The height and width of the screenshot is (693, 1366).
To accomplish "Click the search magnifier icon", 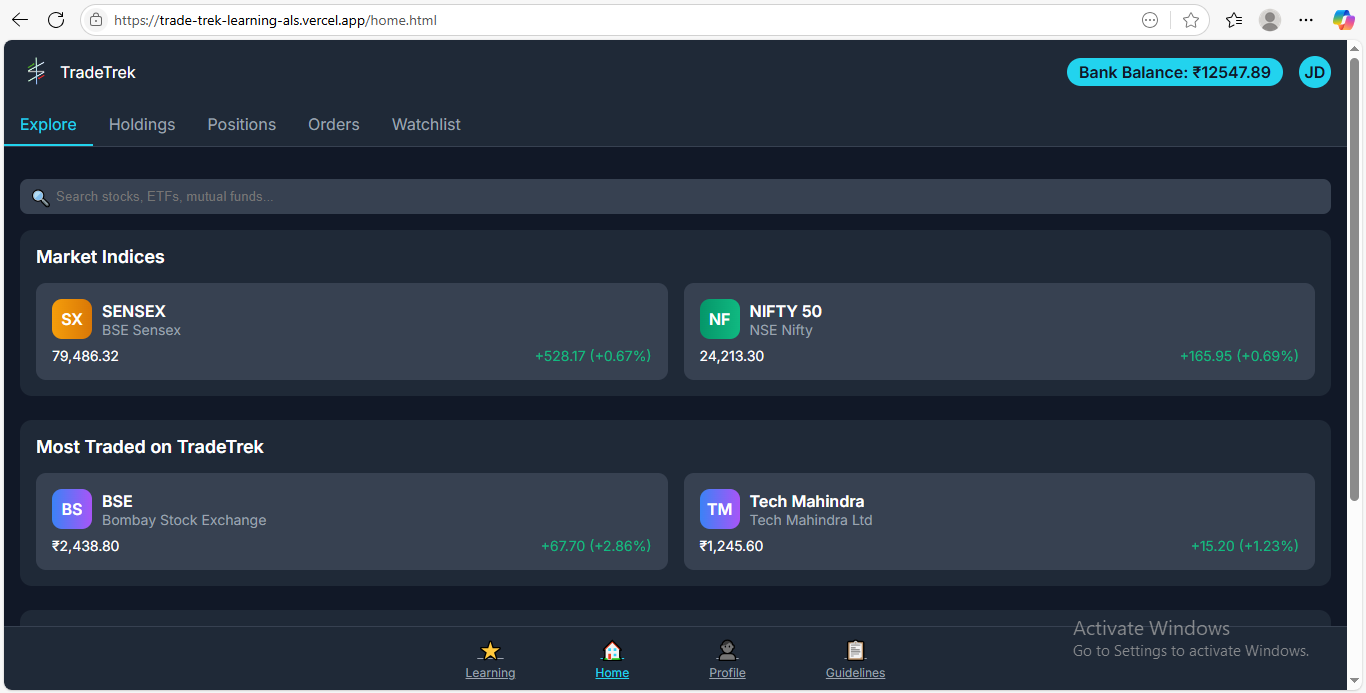I will click(x=41, y=197).
